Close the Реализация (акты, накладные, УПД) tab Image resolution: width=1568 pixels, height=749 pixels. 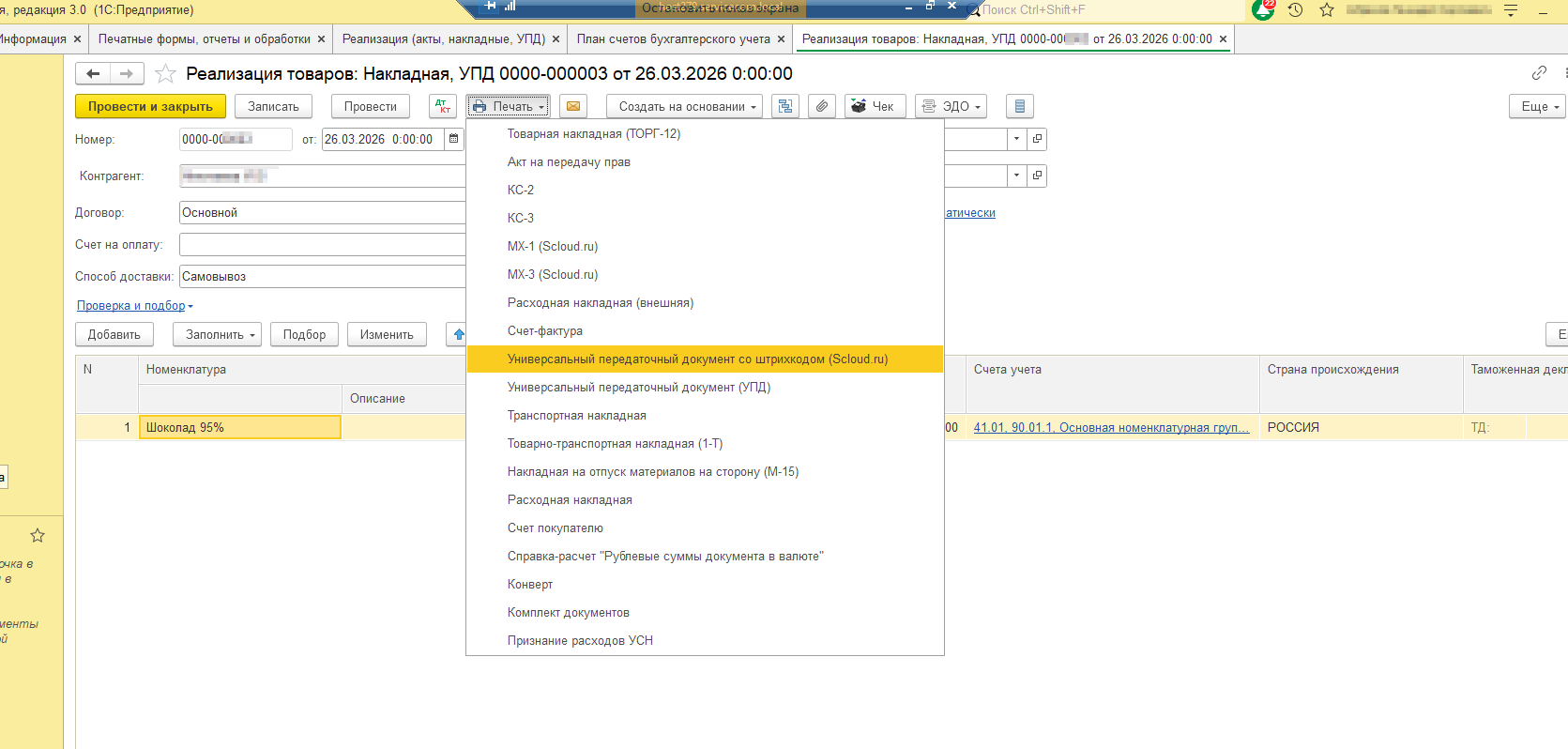pyautogui.click(x=556, y=39)
